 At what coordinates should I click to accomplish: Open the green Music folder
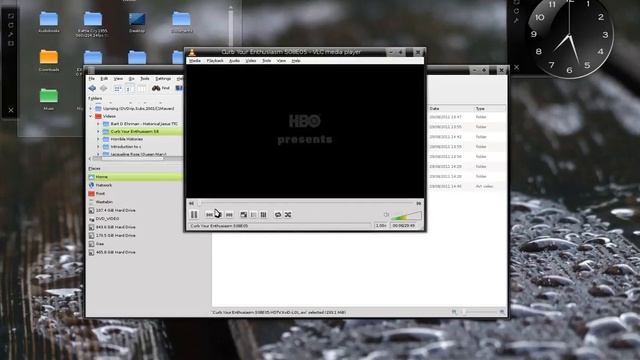49,99
